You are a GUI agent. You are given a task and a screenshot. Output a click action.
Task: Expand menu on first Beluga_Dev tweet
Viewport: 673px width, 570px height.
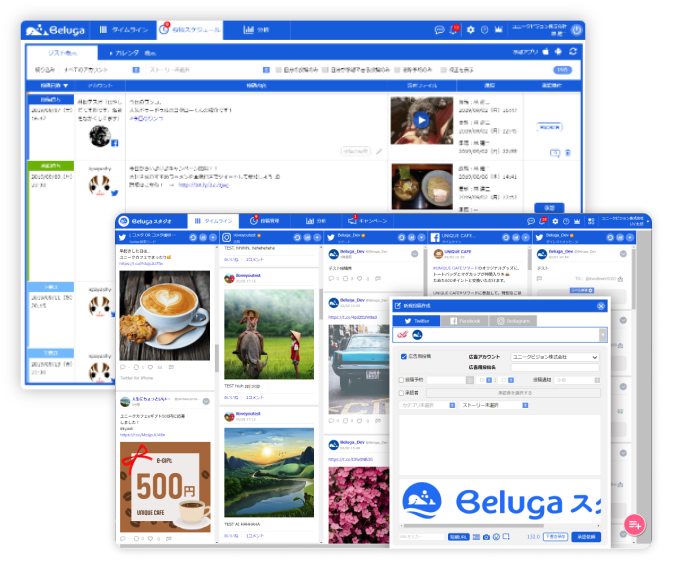click(x=415, y=254)
